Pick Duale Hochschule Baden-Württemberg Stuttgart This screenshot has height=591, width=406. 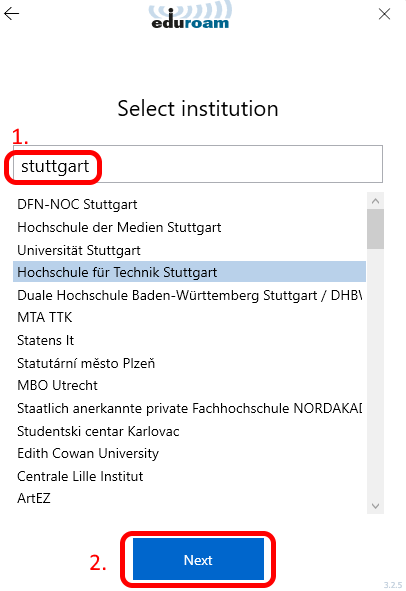click(x=189, y=295)
